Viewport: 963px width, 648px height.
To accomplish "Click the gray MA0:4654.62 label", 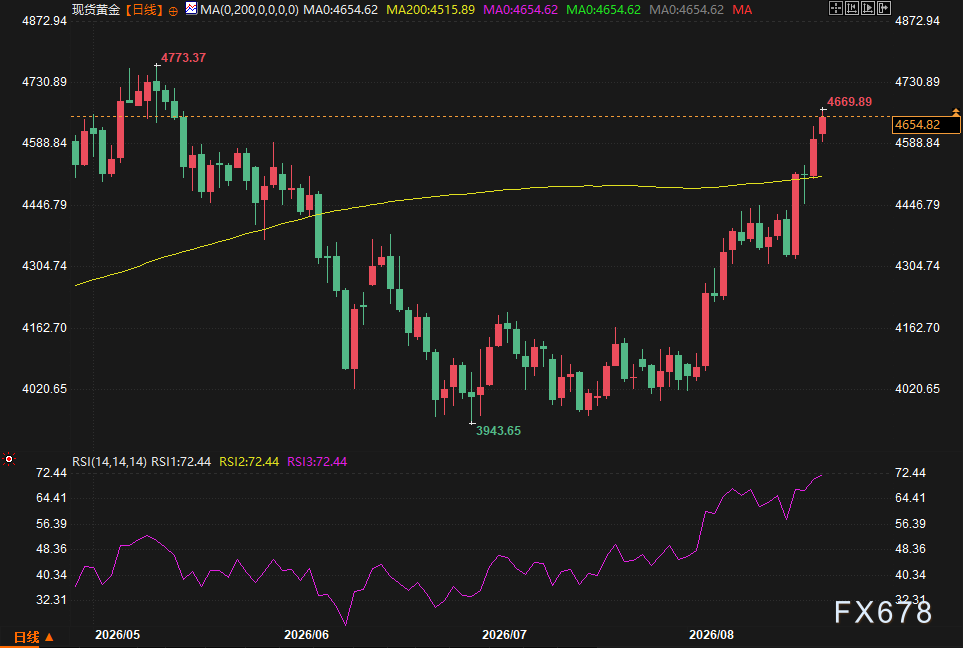I will (x=686, y=10).
